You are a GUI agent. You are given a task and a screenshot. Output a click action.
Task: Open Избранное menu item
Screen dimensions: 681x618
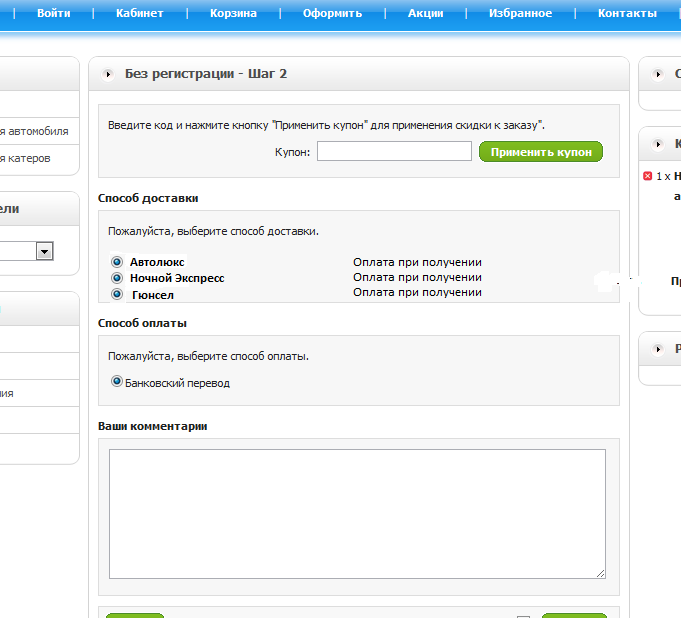coord(520,13)
